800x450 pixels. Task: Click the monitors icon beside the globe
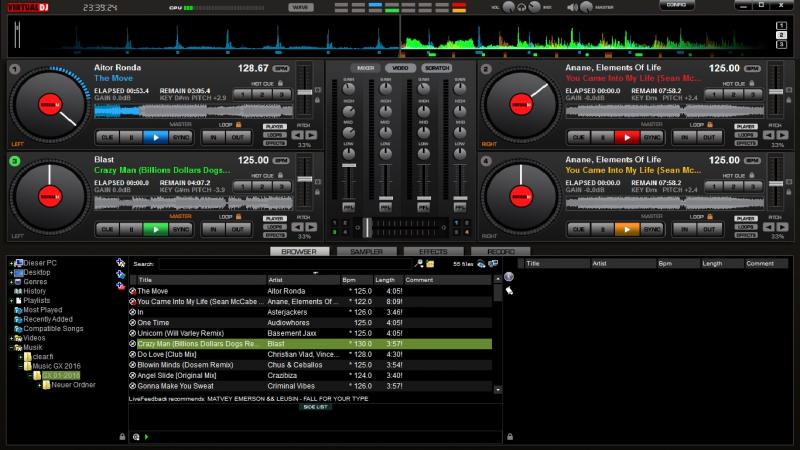coord(493,264)
